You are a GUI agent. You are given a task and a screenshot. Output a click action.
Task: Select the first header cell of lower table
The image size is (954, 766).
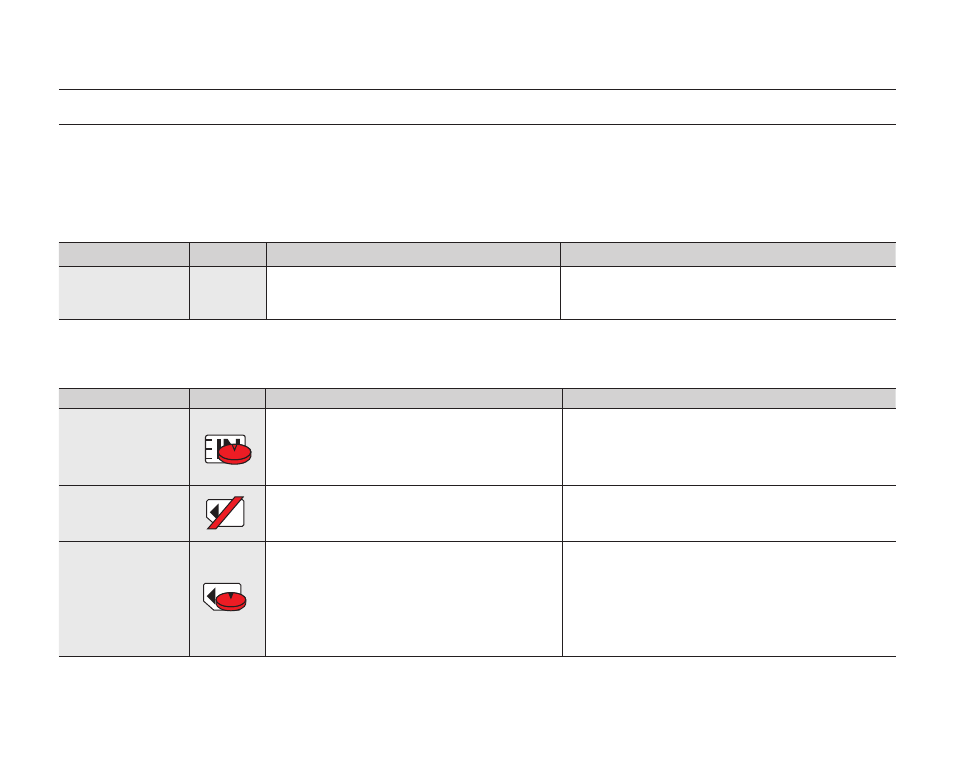coord(124,399)
